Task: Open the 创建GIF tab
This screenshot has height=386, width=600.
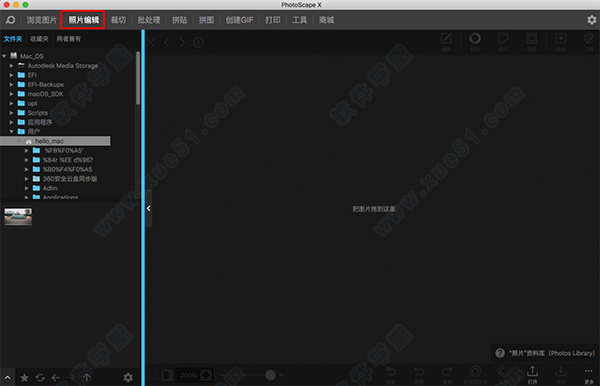Action: tap(239, 20)
